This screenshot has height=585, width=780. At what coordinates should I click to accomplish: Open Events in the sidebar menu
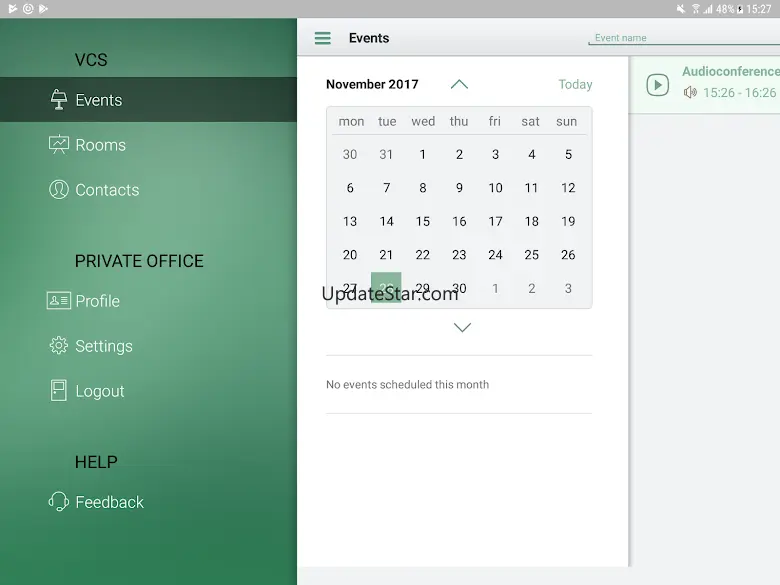tap(148, 99)
